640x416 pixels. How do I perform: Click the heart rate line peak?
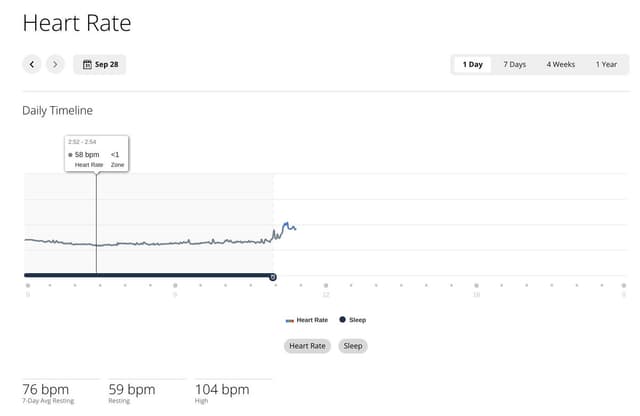click(285, 224)
